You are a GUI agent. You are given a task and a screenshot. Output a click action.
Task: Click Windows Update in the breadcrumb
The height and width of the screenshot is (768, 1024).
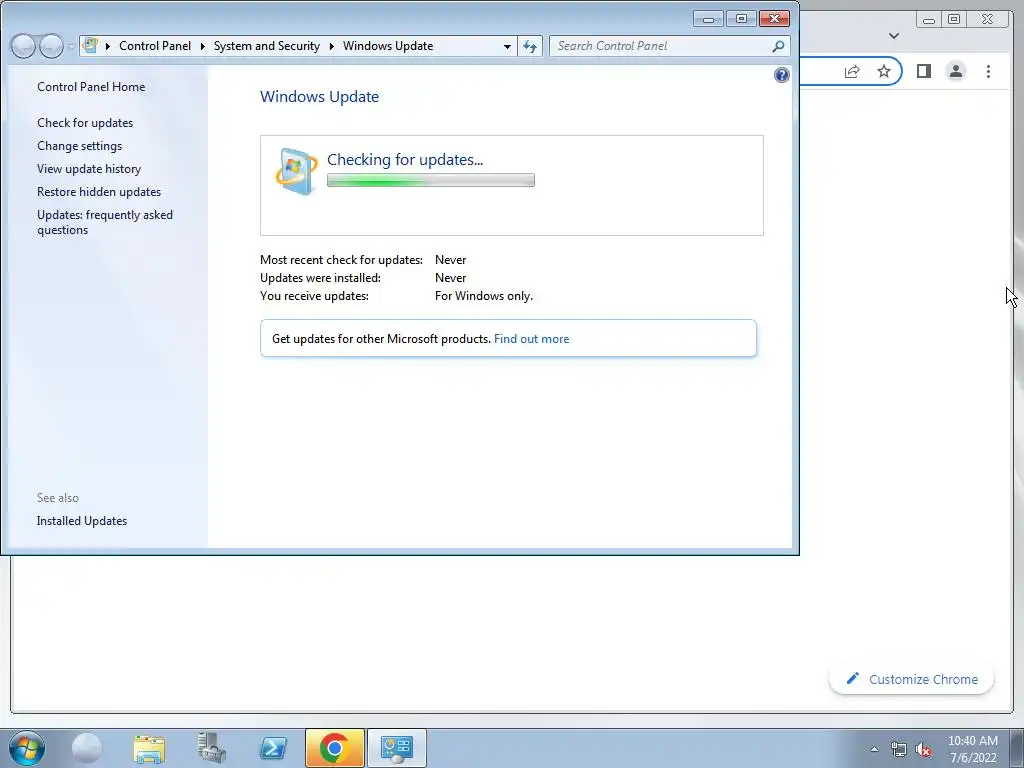tap(388, 46)
